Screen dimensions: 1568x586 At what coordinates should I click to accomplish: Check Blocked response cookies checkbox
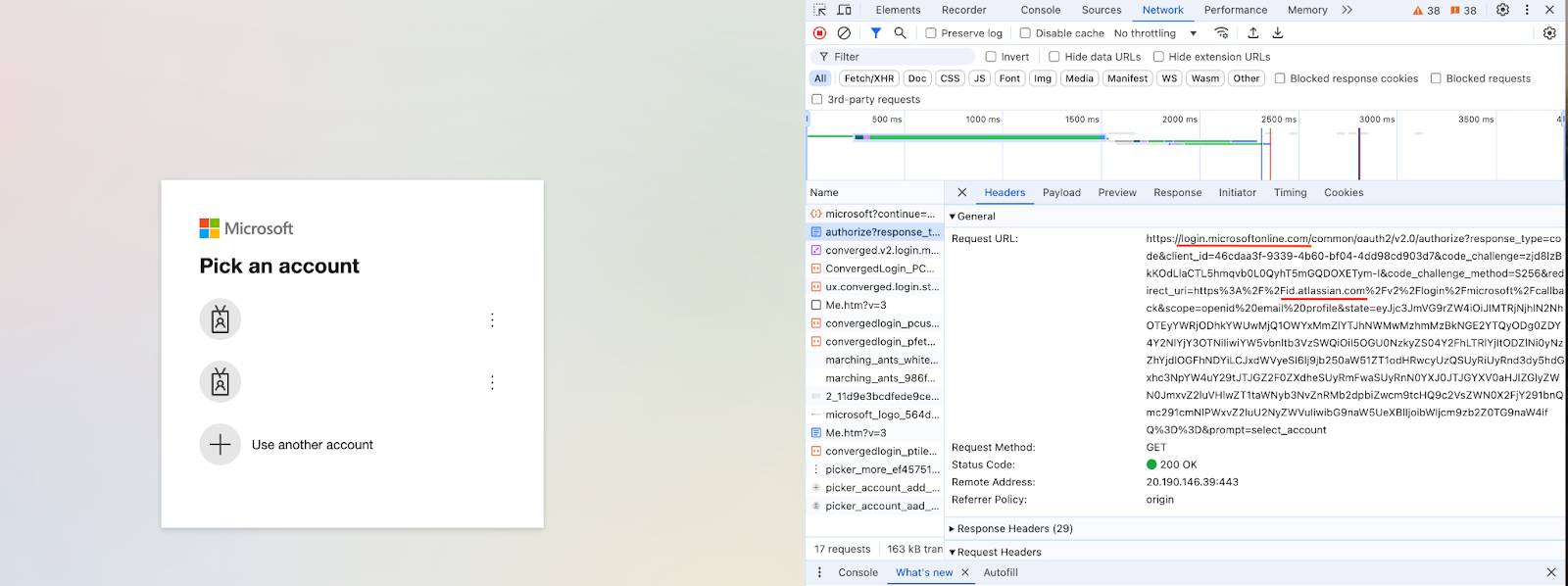1280,78
